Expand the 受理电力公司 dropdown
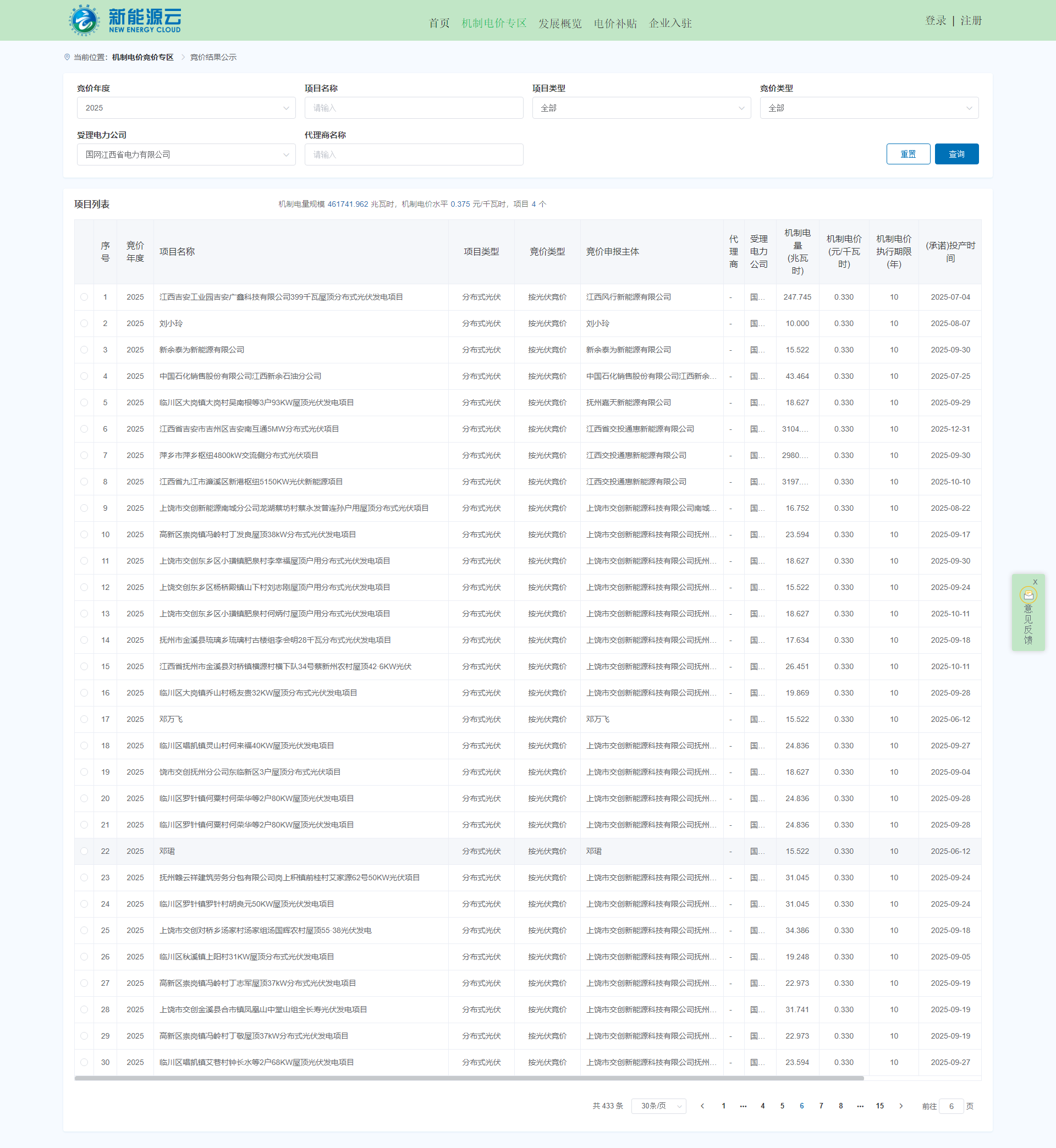 186,155
